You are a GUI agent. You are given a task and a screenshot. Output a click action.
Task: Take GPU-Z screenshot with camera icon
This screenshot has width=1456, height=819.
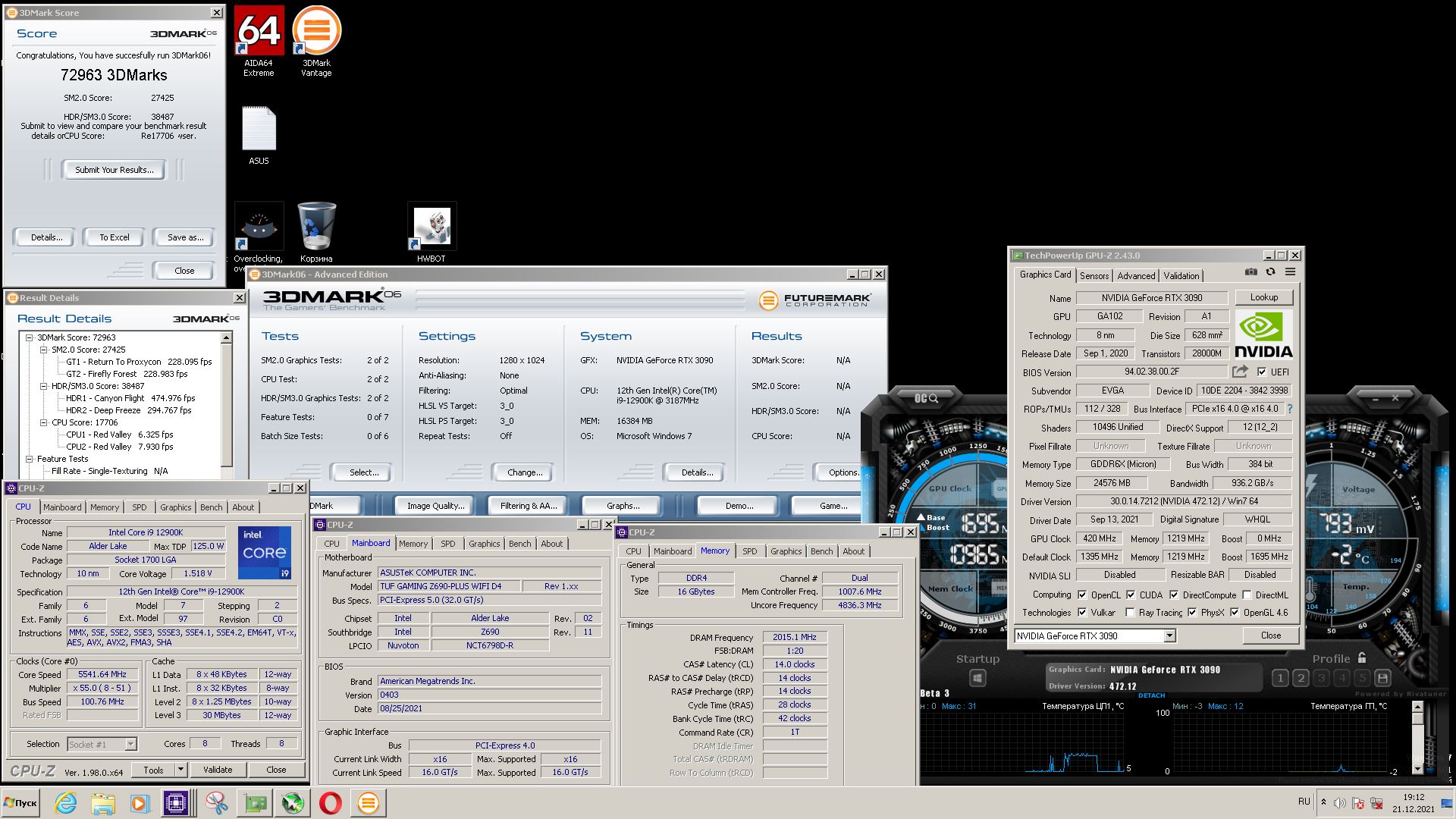[1250, 272]
